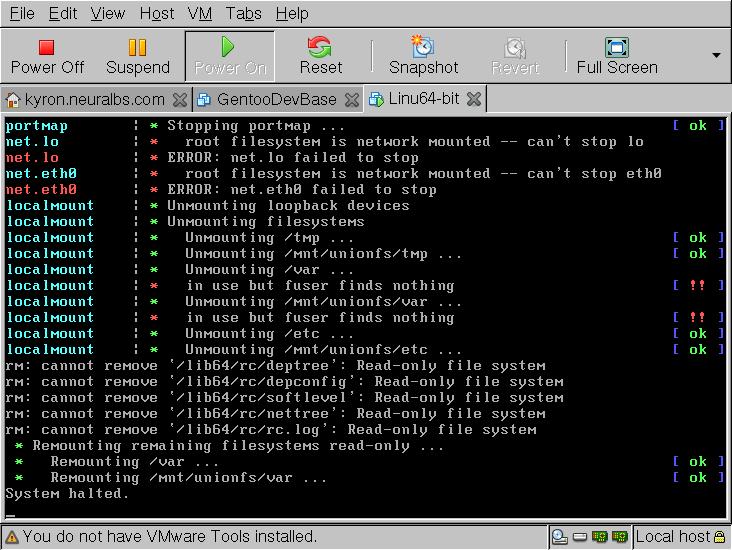Suspend the virtual machine
Screen dimensions: 732x550
[138, 56]
